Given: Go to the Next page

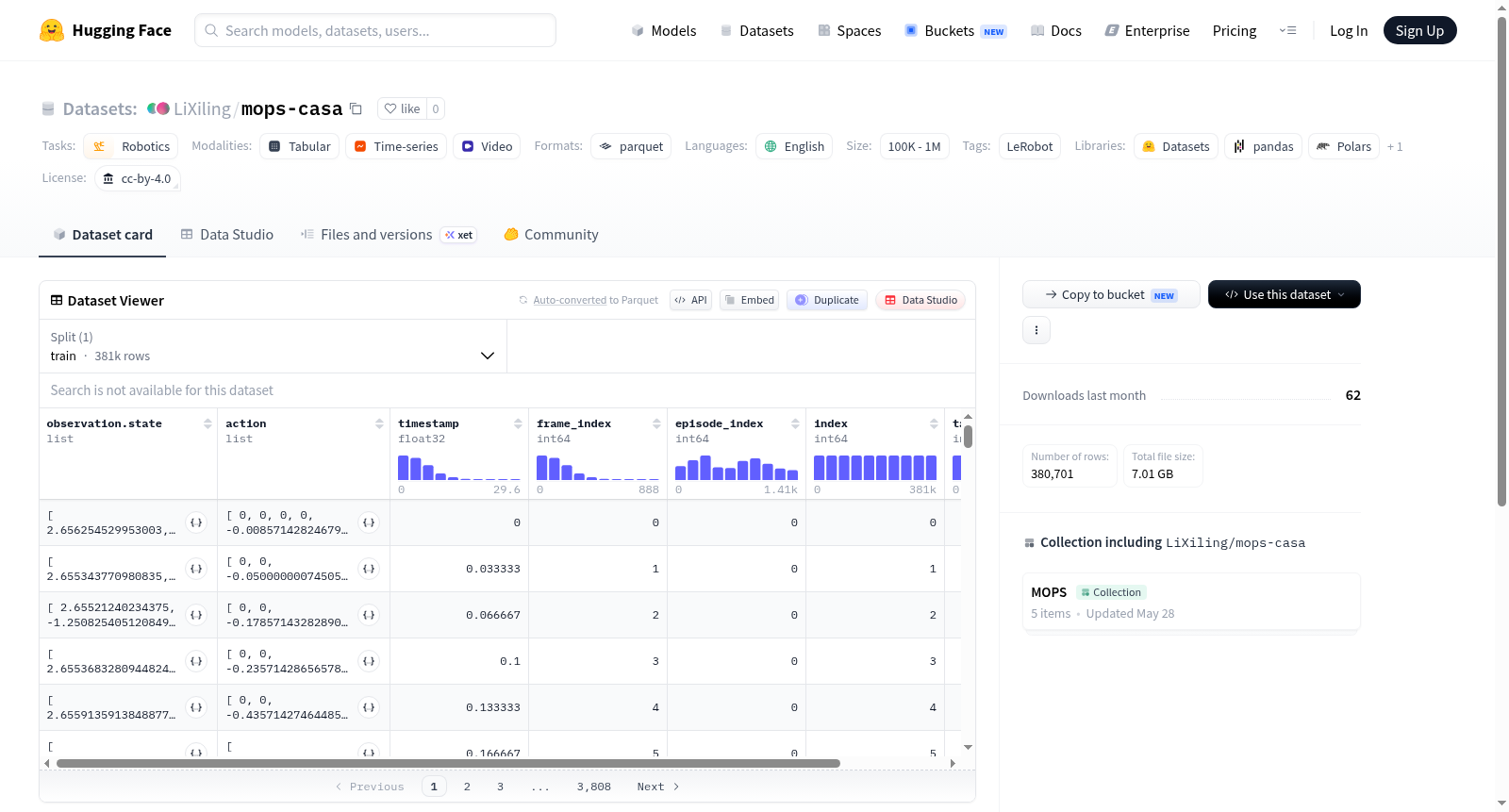Looking at the screenshot, I should tap(658, 787).
